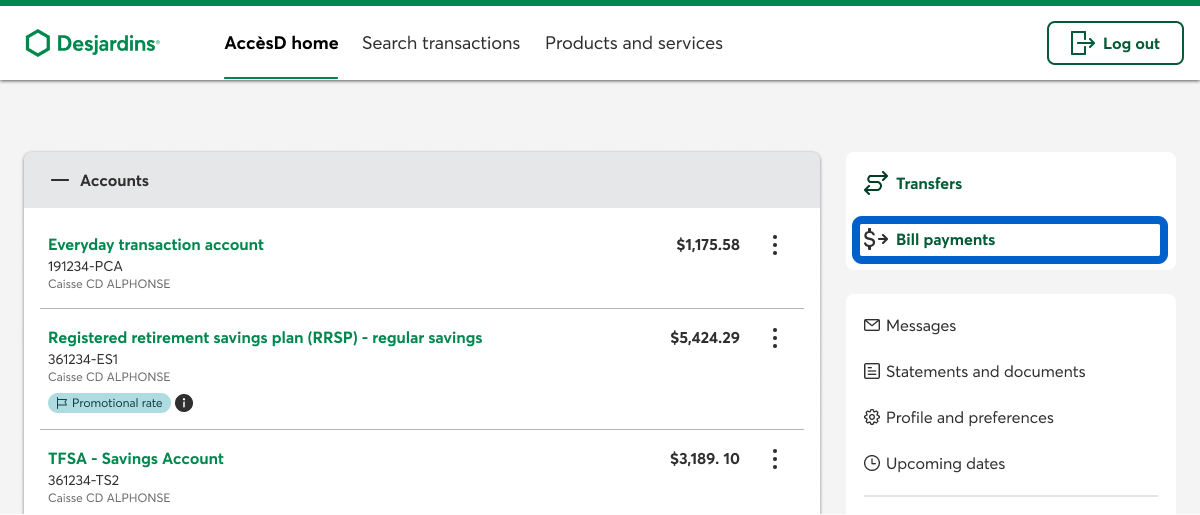This screenshot has width=1200, height=515.
Task: Open the TFSA - Savings Account link
Action: tap(136, 459)
